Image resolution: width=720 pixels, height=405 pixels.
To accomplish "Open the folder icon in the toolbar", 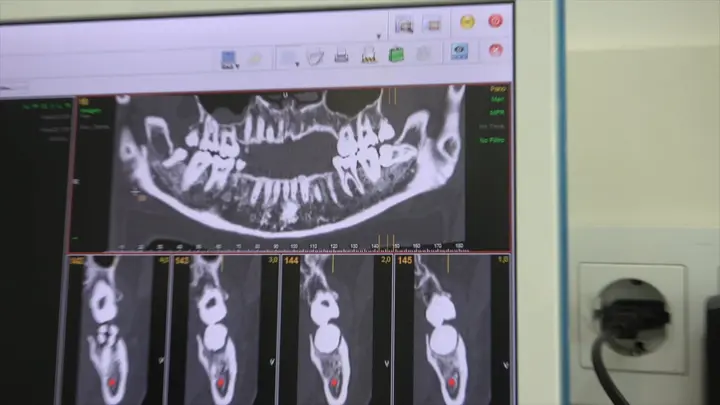I will pyautogui.click(x=315, y=57).
